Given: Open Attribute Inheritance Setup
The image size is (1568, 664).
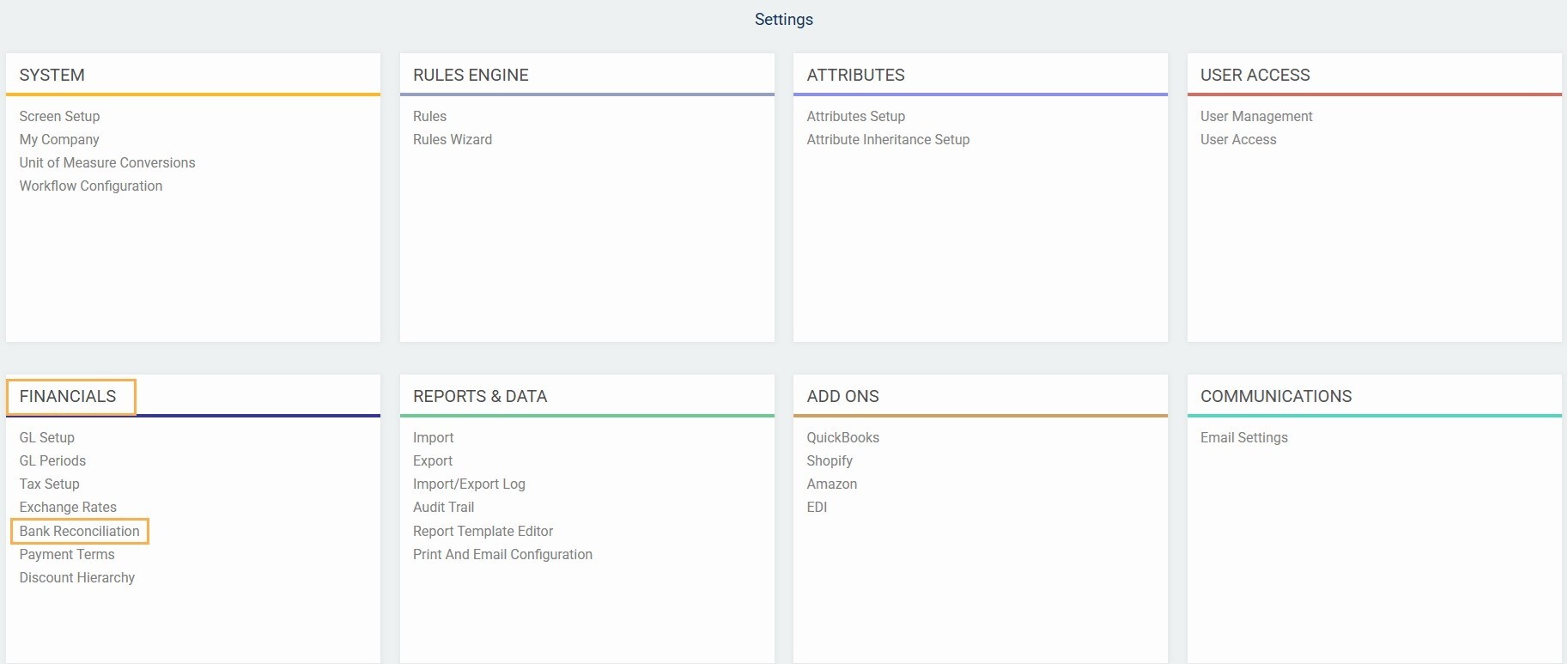Looking at the screenshot, I should (888, 139).
